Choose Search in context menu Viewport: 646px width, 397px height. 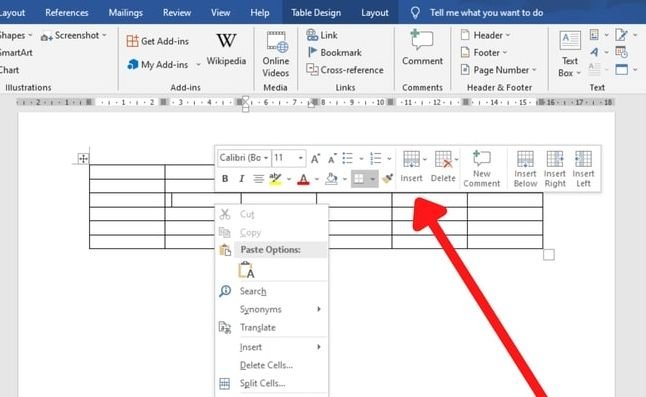click(272, 291)
